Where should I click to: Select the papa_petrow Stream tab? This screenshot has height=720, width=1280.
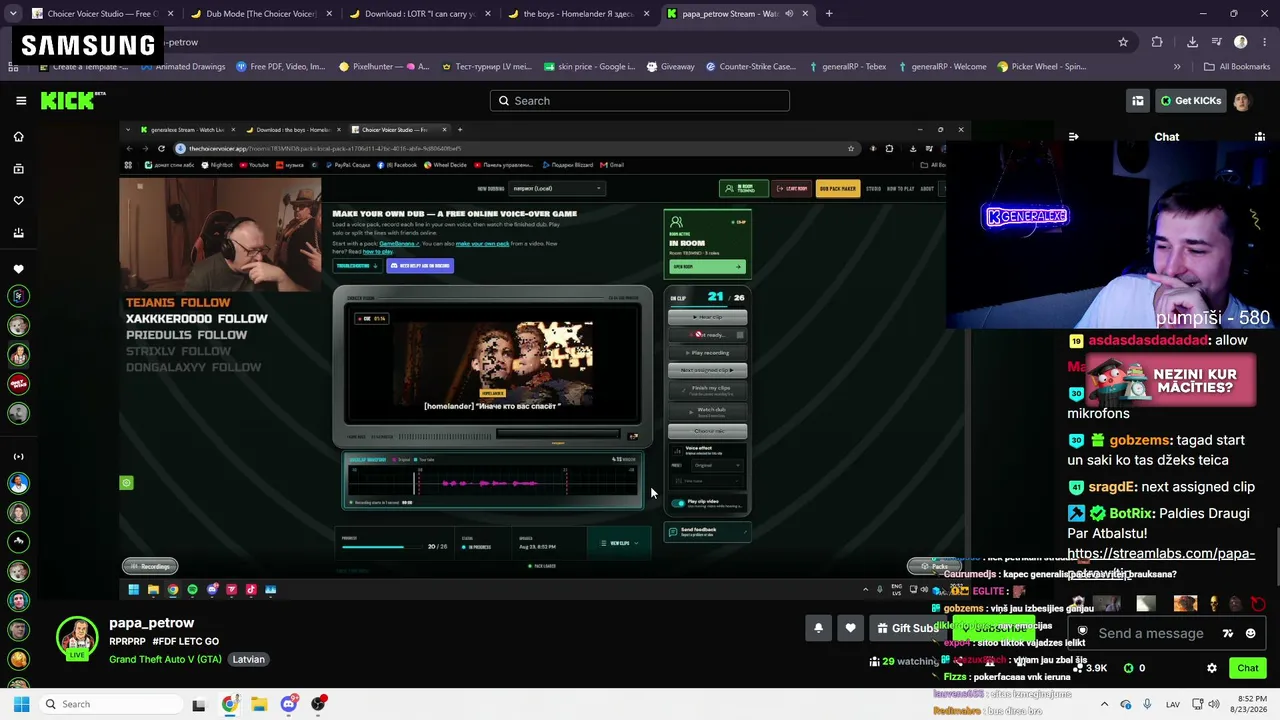737,14
